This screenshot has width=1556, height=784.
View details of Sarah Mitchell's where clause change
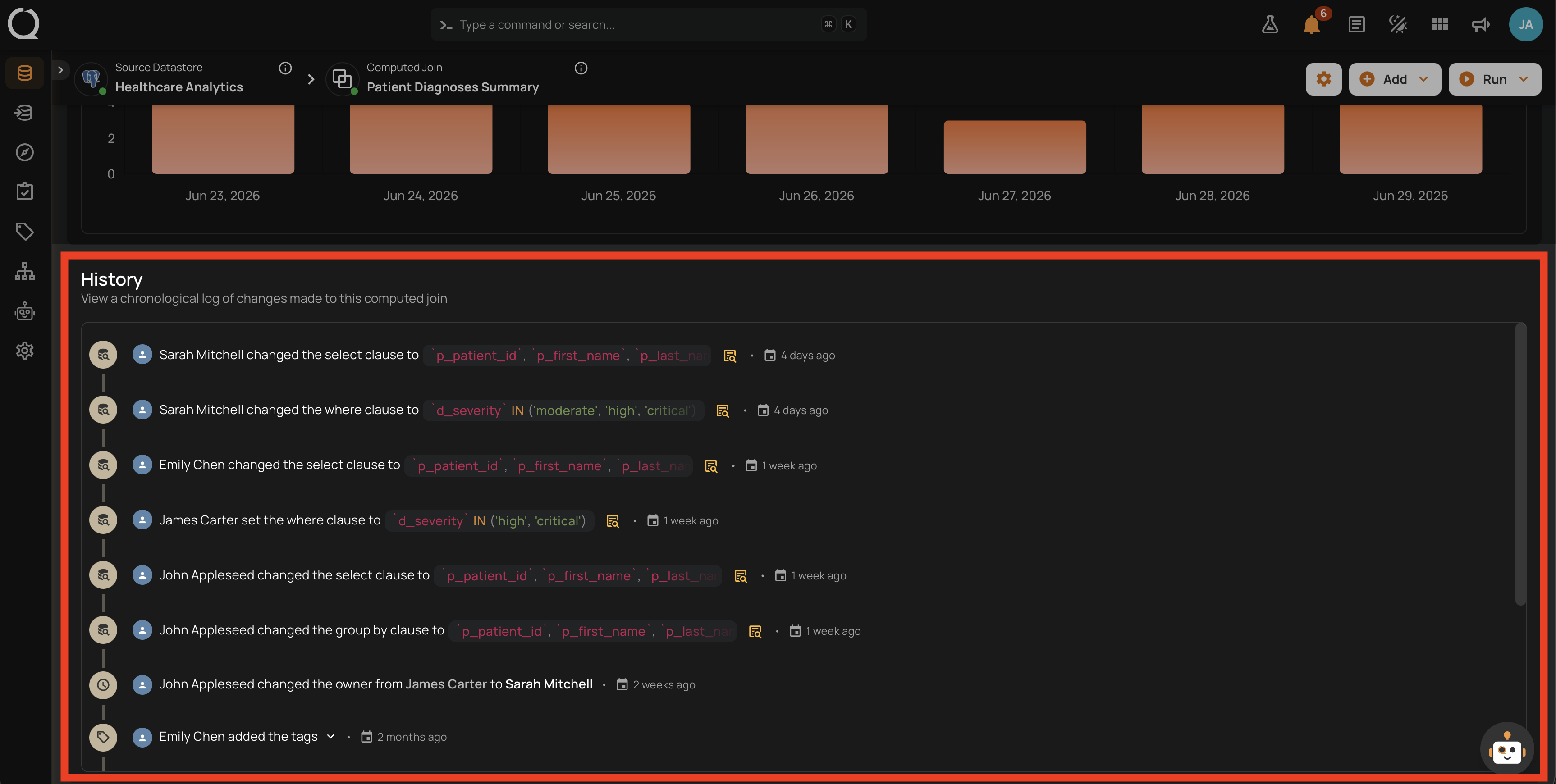[723, 411]
